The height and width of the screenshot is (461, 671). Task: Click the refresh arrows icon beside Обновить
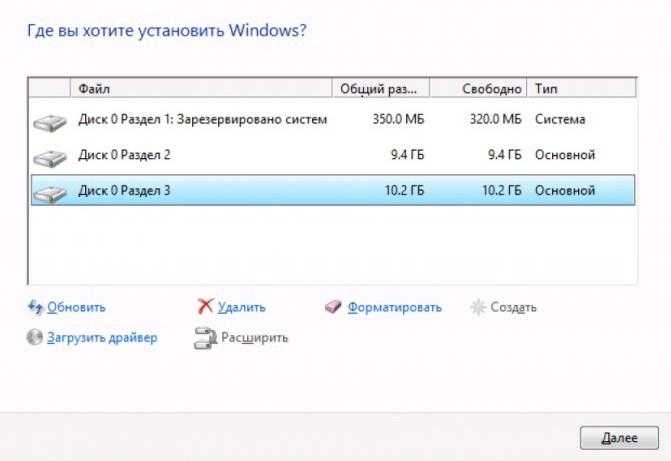pyautogui.click(x=35, y=307)
